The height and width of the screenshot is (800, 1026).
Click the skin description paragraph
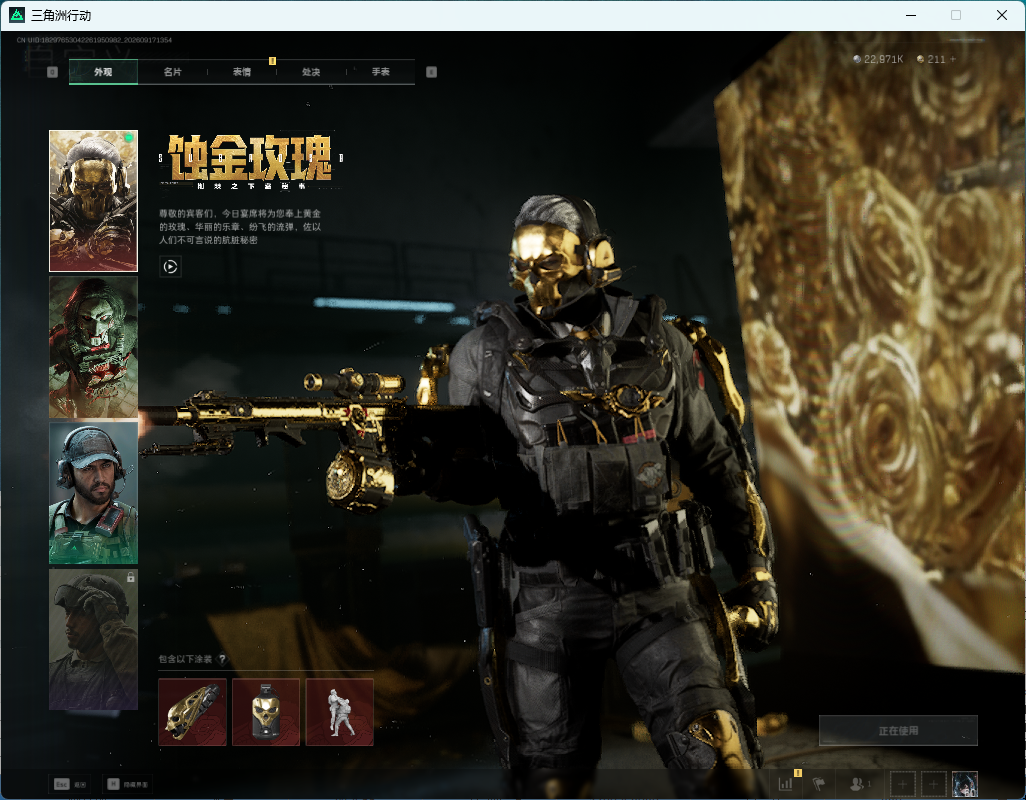point(240,227)
